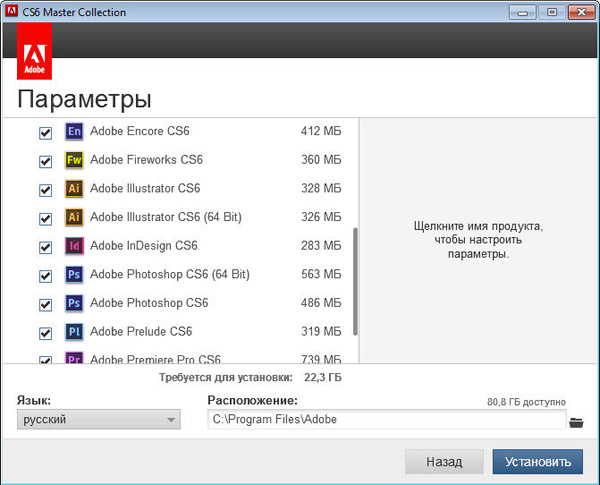The width and height of the screenshot is (600, 485).
Task: Go back with the Назад button
Action: click(x=443, y=461)
